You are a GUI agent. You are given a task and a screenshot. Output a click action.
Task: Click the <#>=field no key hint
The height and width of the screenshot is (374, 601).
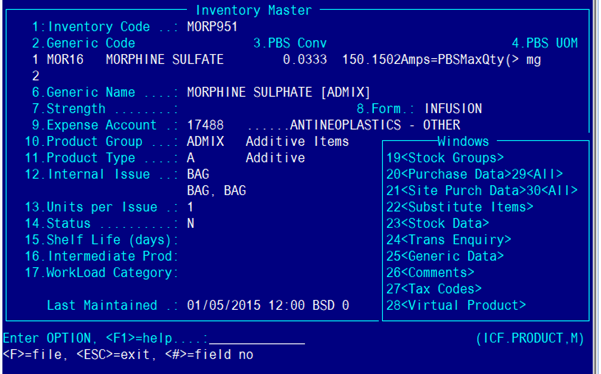click(209, 354)
